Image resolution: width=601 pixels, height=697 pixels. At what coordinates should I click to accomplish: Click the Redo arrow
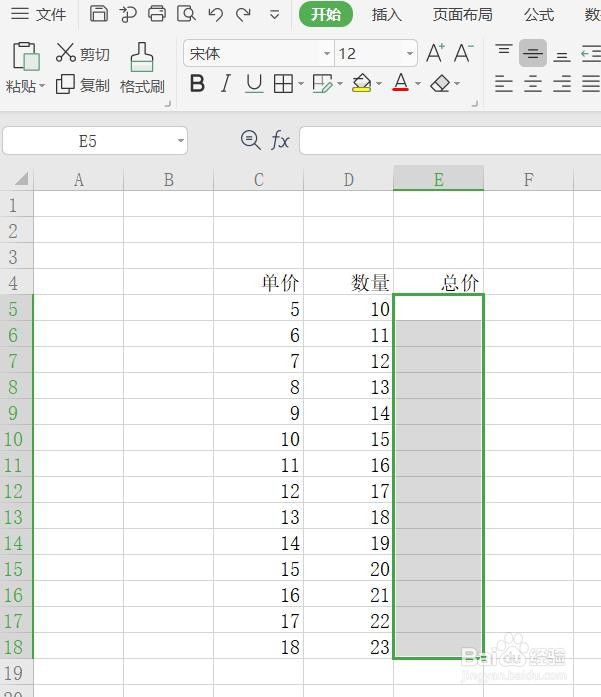243,15
